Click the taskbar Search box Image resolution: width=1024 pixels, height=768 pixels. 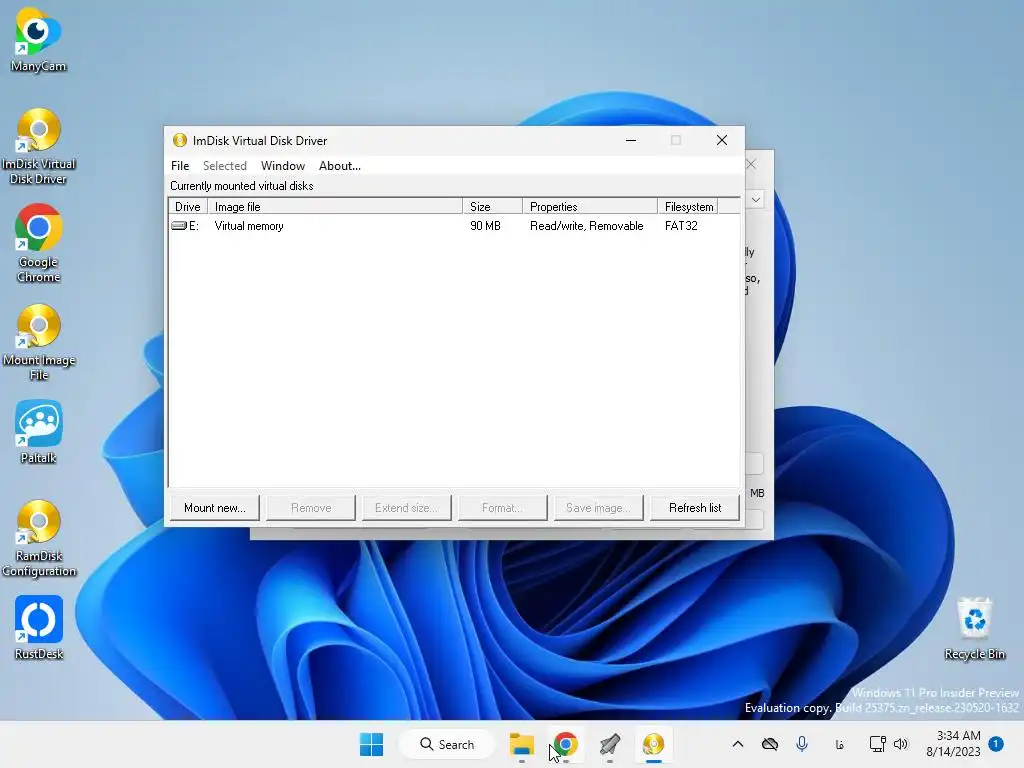coord(447,744)
